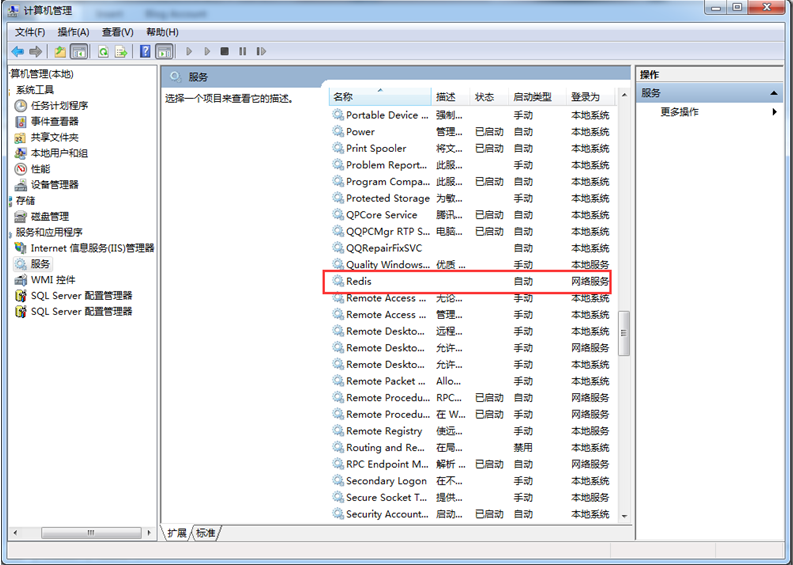Screen dimensions: 793x565
Task: Select the QQPCMgr RTP S... service row
Action: tap(471, 231)
